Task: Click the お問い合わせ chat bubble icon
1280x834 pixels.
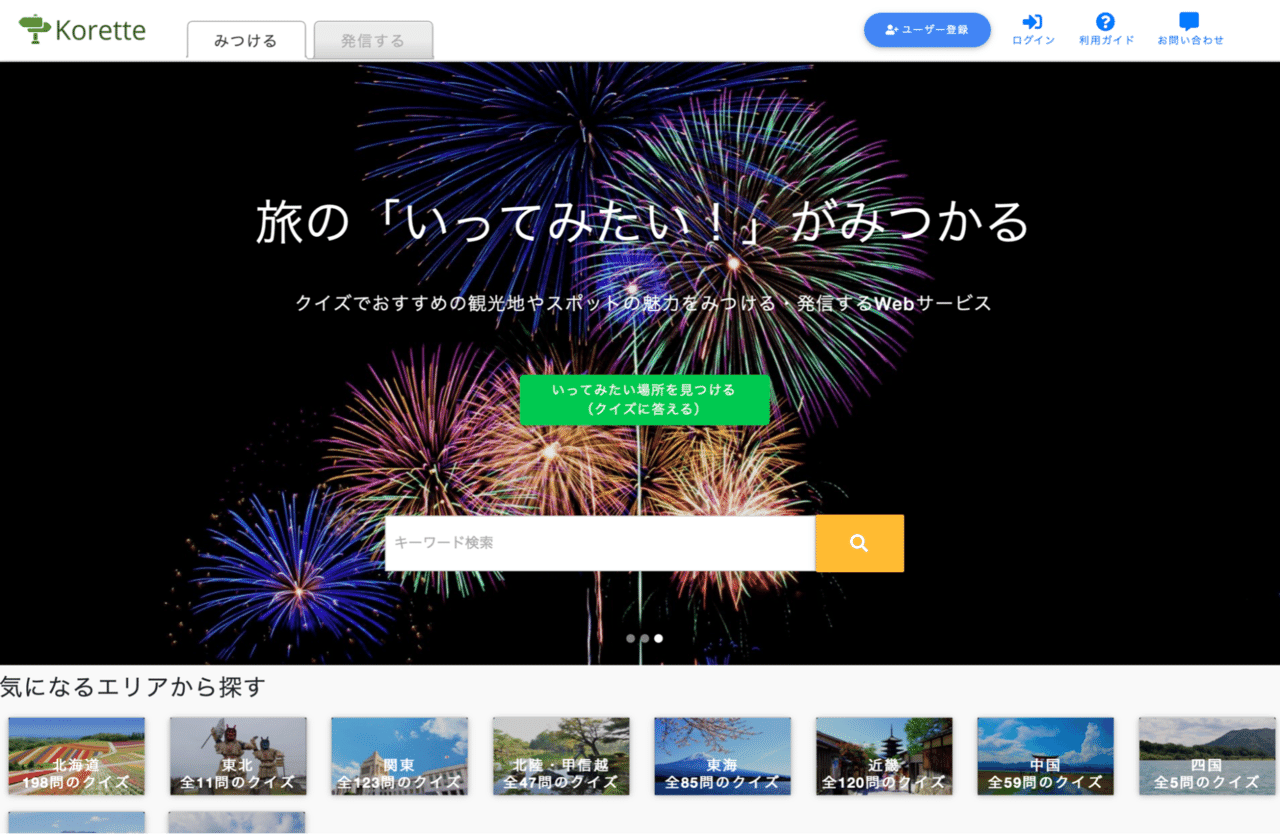Action: (x=1189, y=22)
